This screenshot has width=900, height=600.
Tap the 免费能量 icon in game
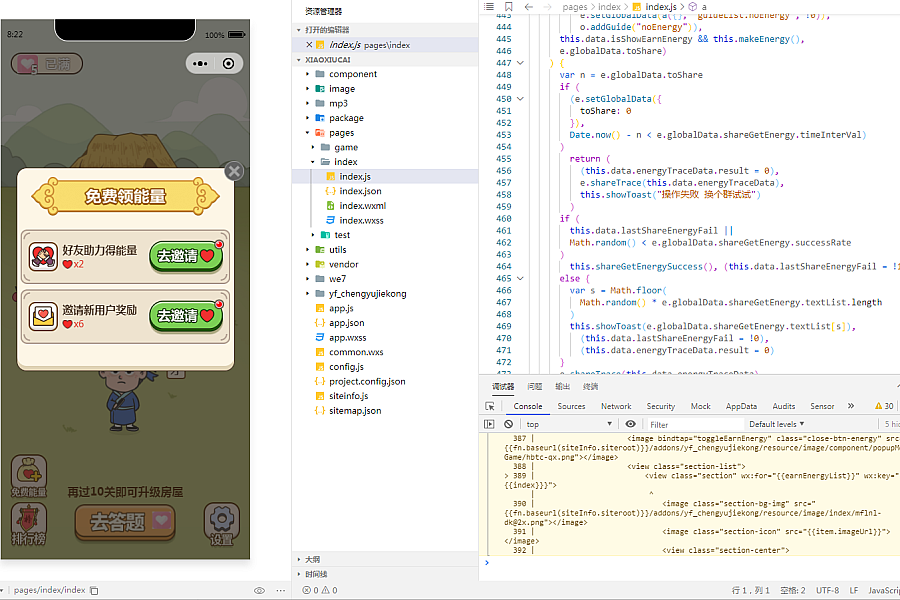tap(29, 477)
